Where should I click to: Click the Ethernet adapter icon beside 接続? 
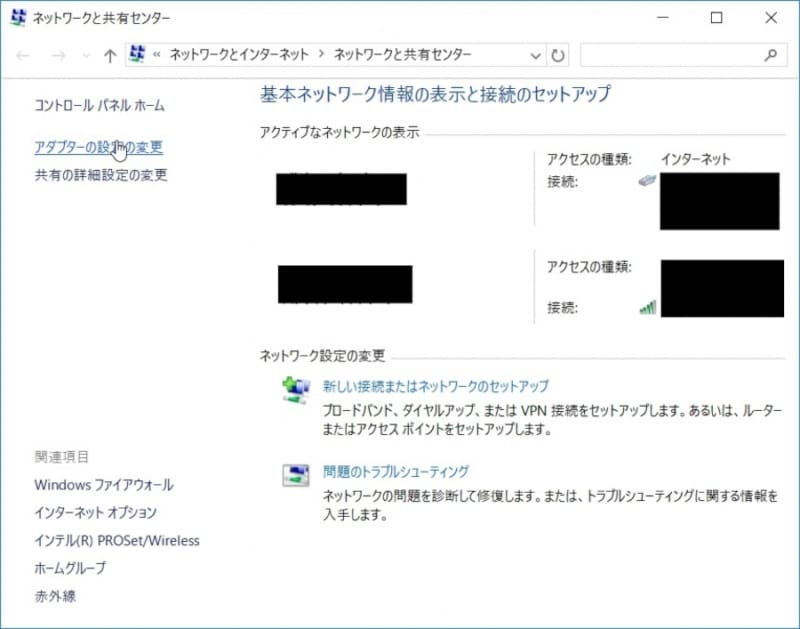point(646,182)
